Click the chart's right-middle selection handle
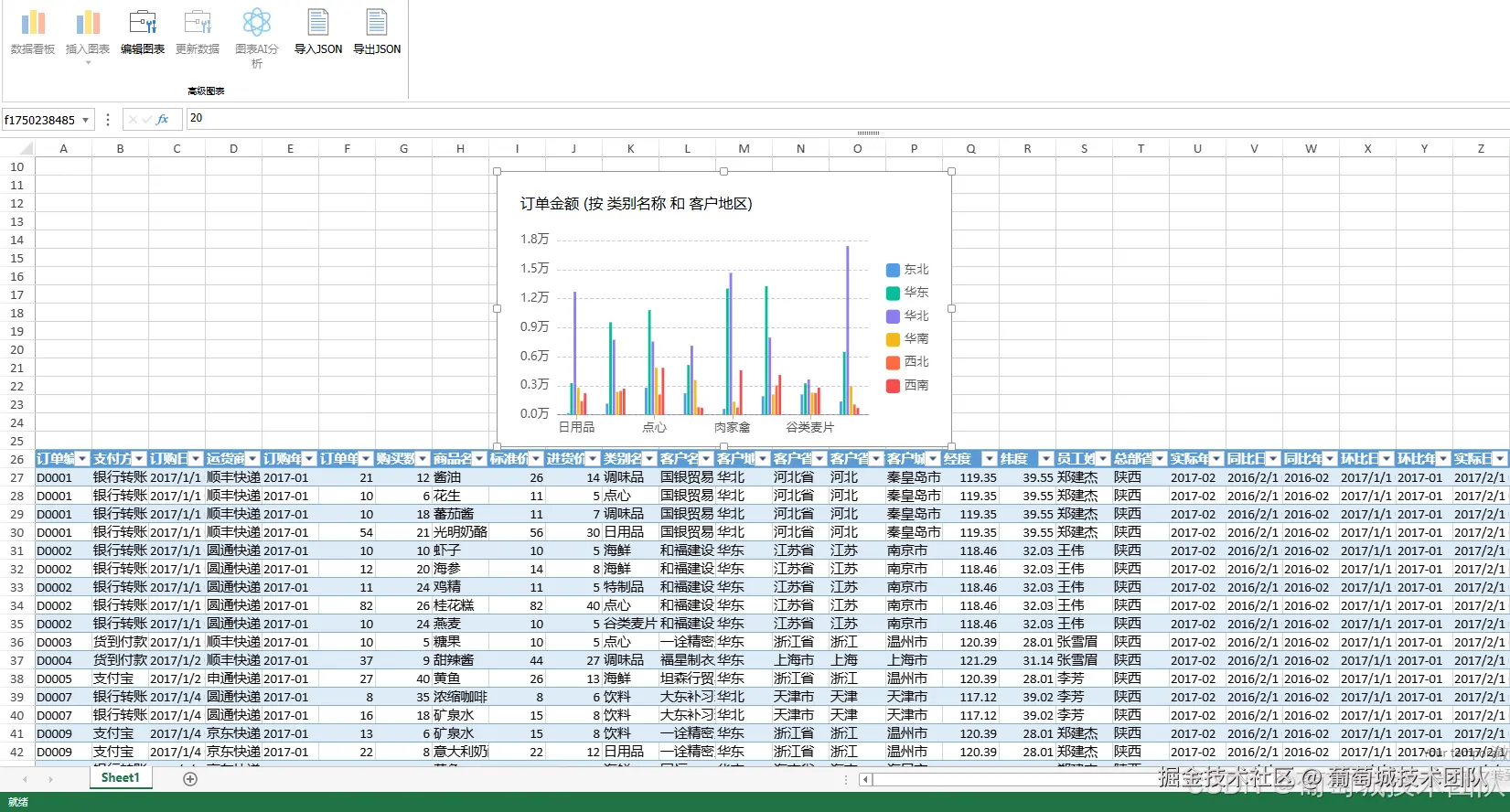 (951, 309)
